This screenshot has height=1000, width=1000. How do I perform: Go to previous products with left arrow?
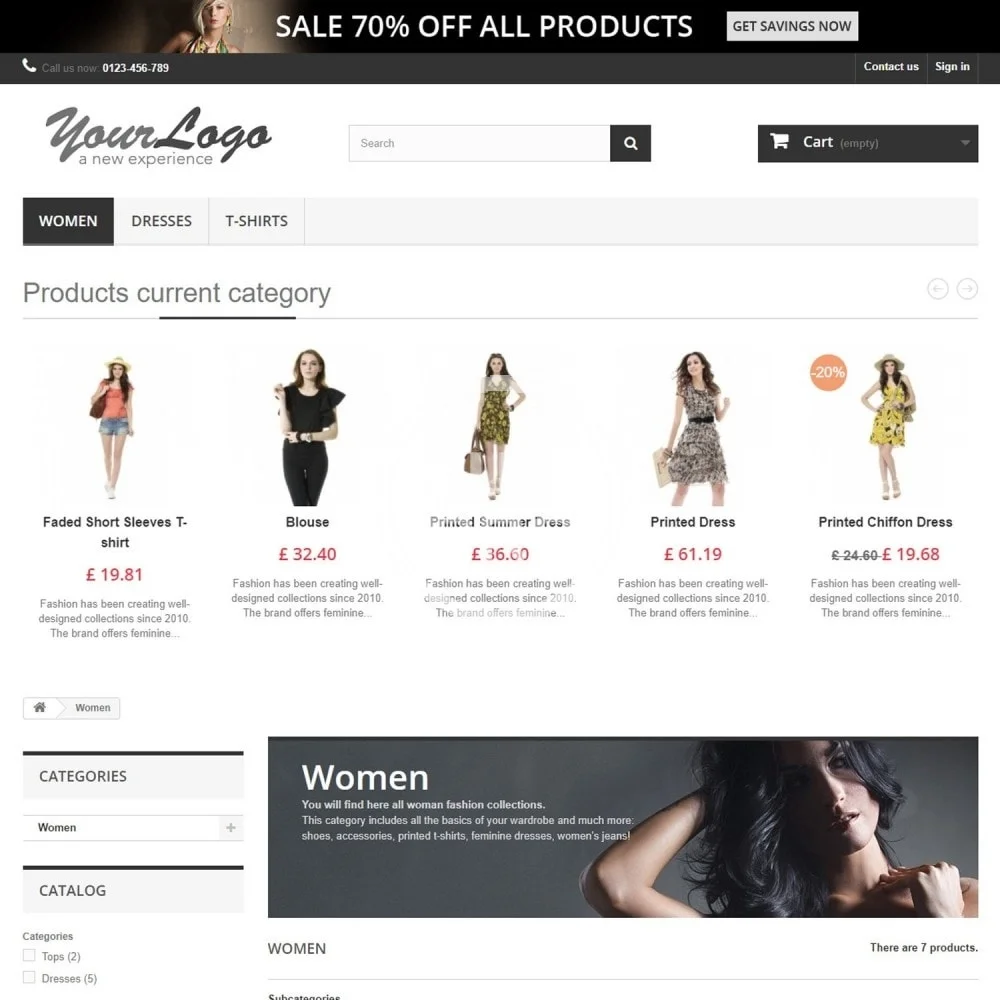(x=938, y=289)
